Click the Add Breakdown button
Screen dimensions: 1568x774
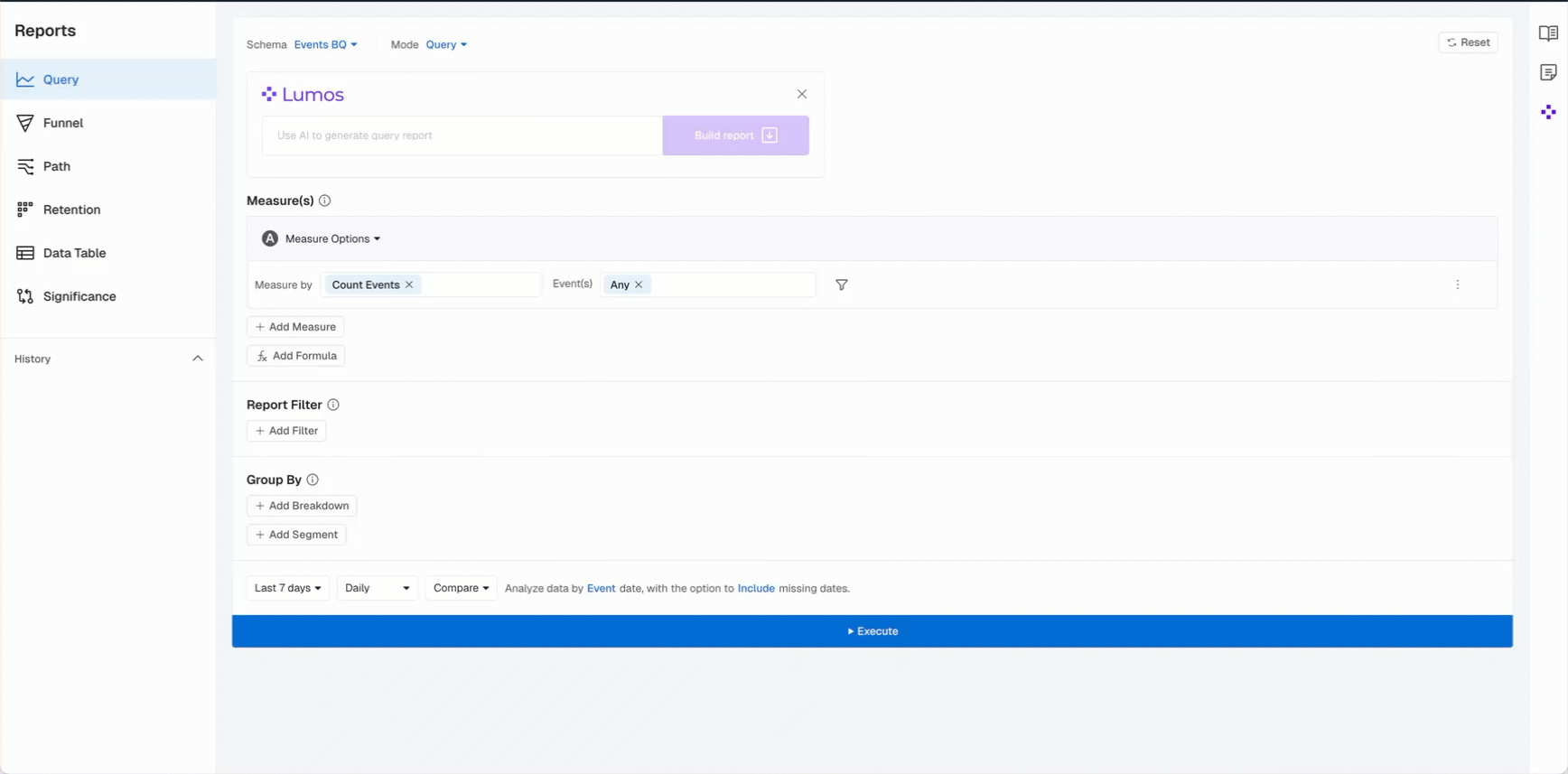(302, 506)
